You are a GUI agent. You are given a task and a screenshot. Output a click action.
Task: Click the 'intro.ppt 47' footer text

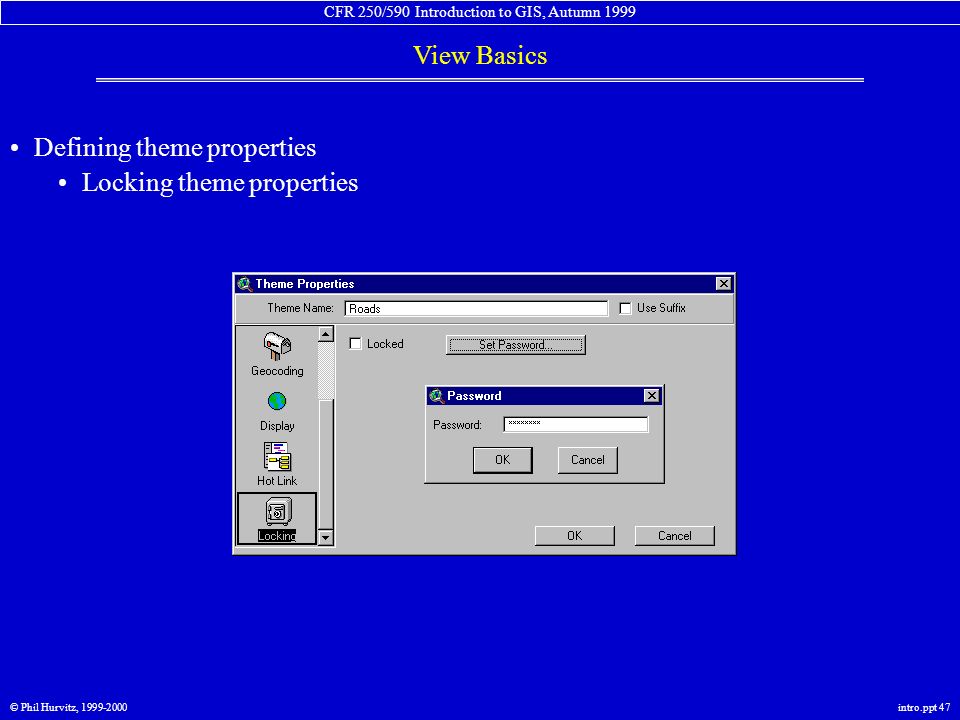tap(924, 707)
